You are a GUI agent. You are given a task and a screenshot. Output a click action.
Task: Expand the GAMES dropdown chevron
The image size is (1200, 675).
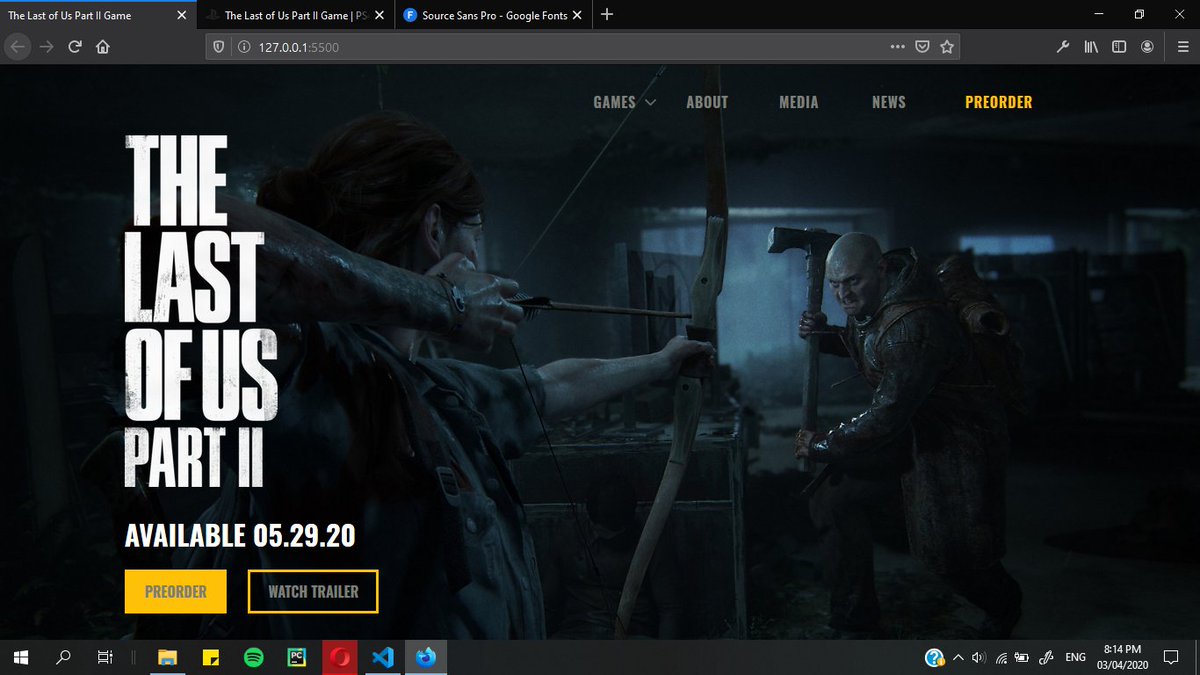click(650, 102)
